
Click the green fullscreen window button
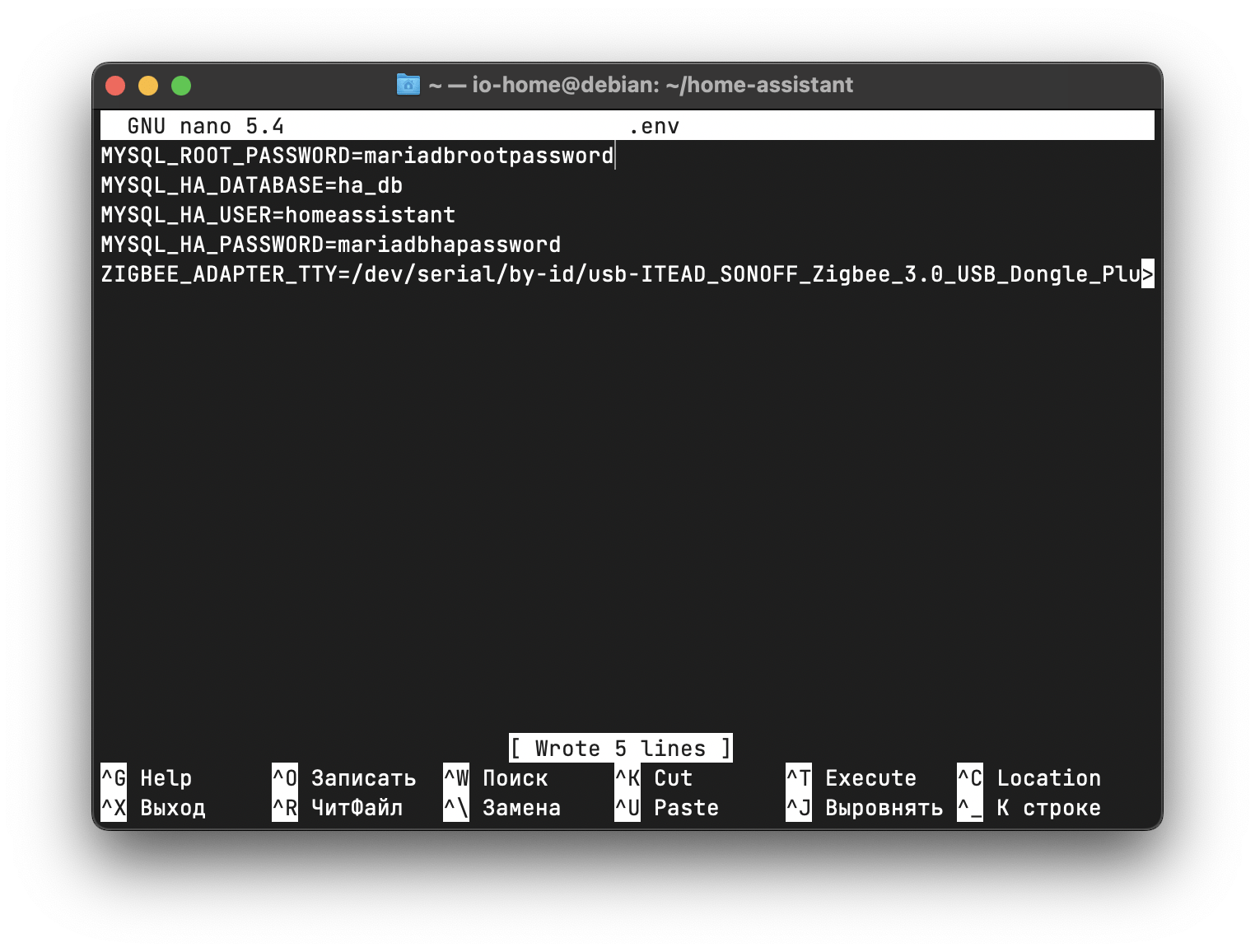pos(181,86)
